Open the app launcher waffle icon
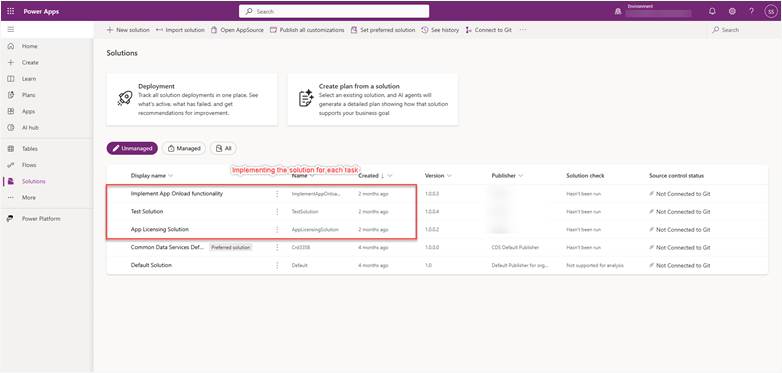 [11, 11]
